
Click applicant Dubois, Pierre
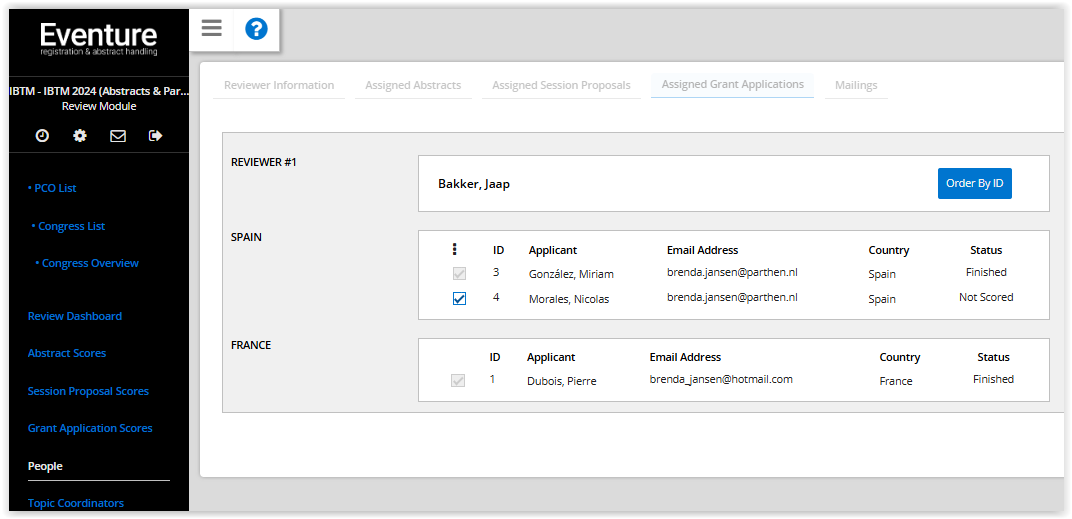(x=561, y=381)
